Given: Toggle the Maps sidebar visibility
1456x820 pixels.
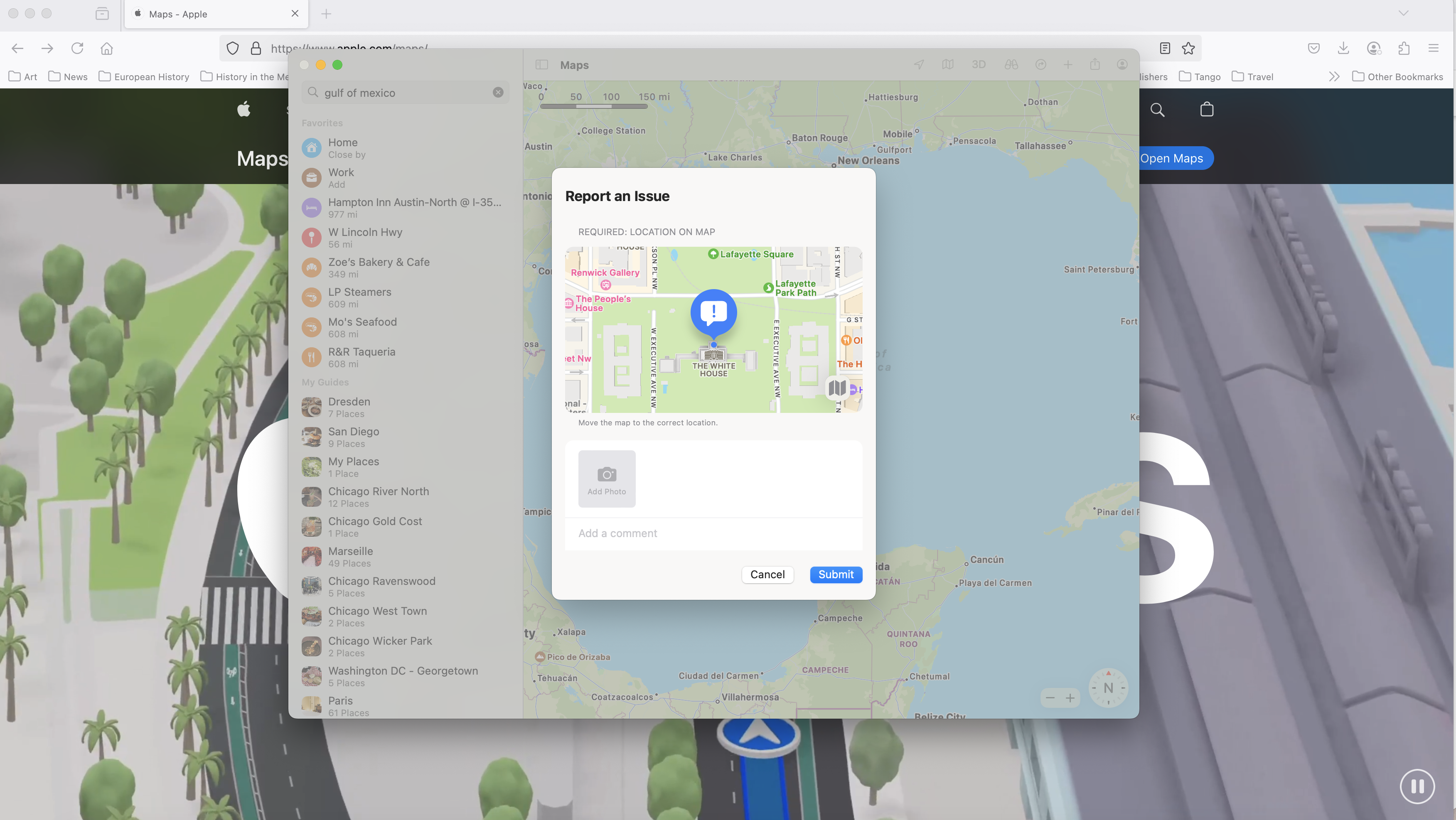Looking at the screenshot, I should click(541, 65).
